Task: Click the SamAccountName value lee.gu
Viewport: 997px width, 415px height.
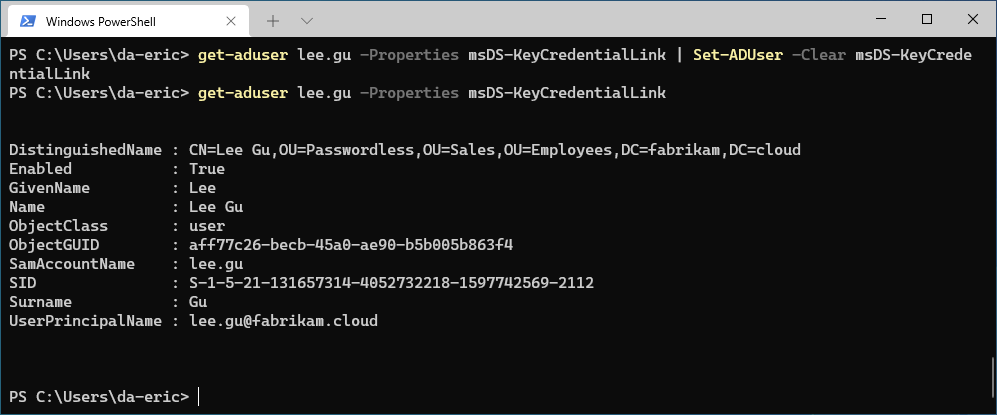Action: [x=215, y=264]
